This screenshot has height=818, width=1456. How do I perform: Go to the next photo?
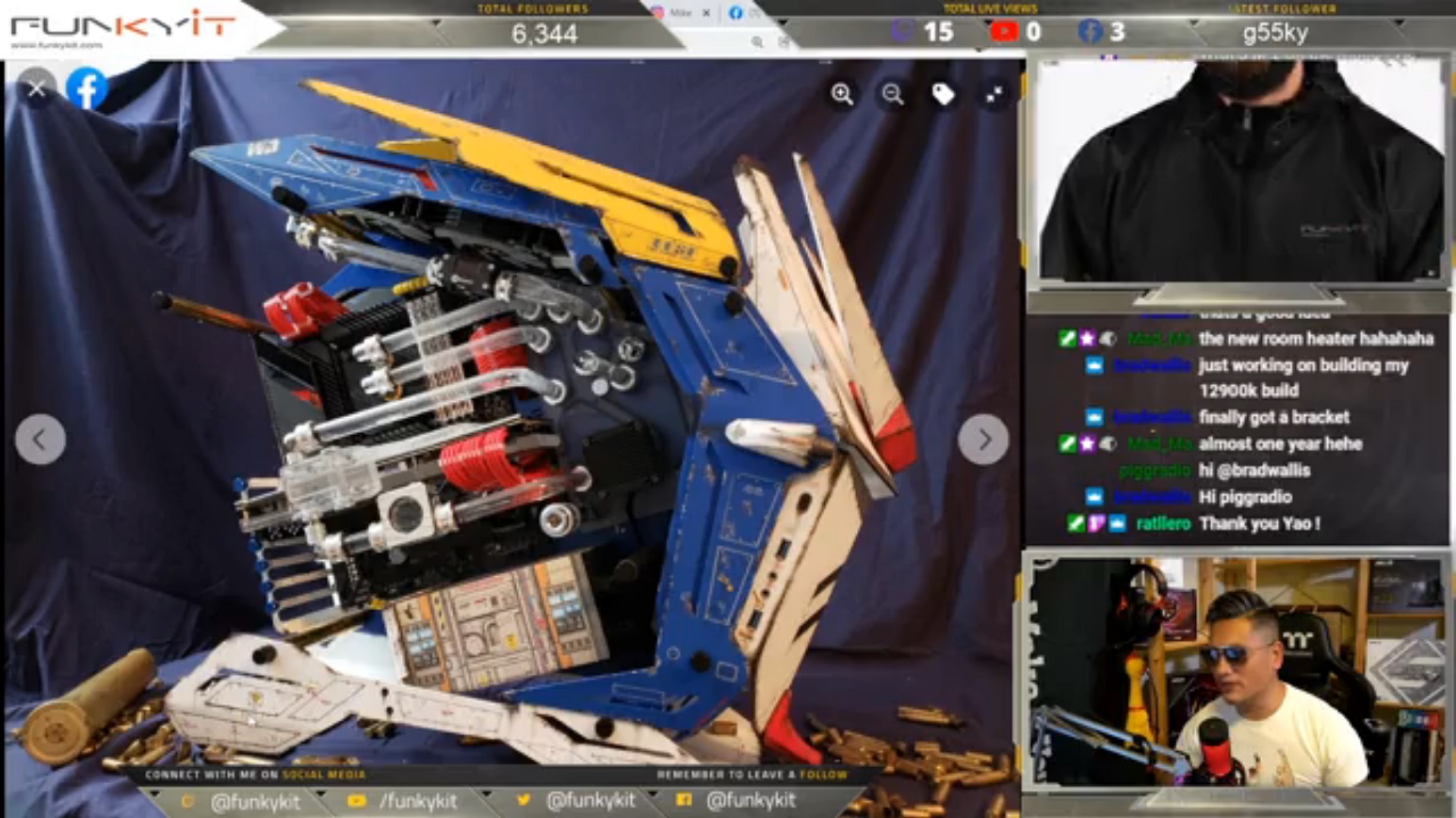(984, 439)
